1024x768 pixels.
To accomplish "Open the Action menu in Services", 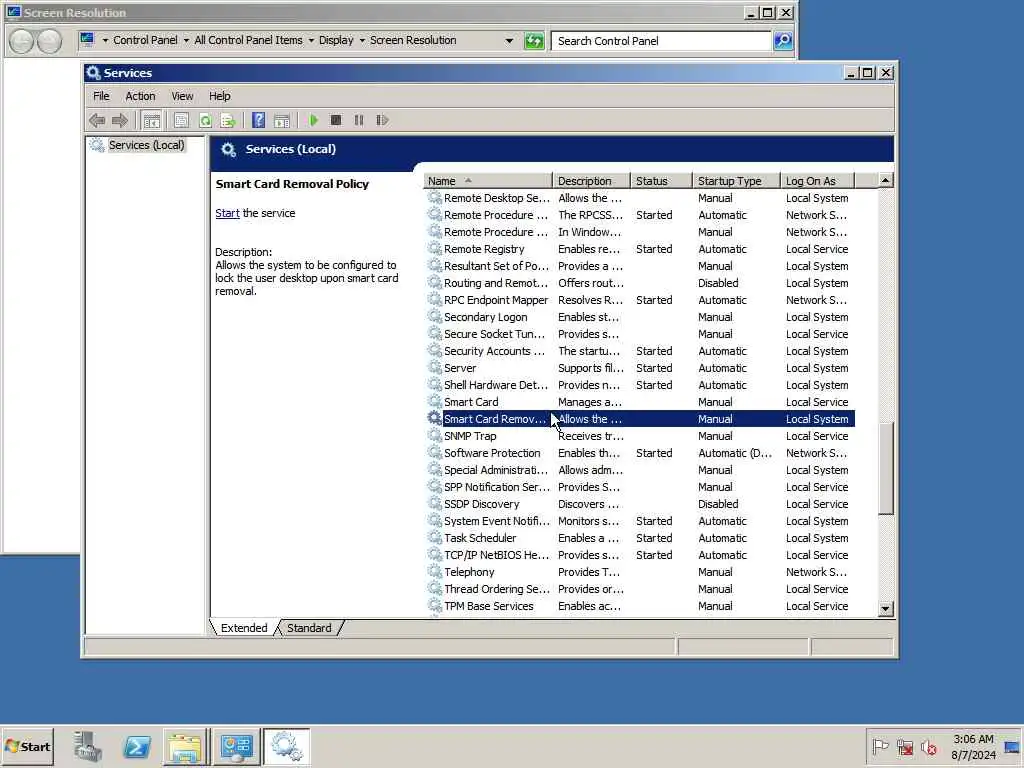I will 140,96.
